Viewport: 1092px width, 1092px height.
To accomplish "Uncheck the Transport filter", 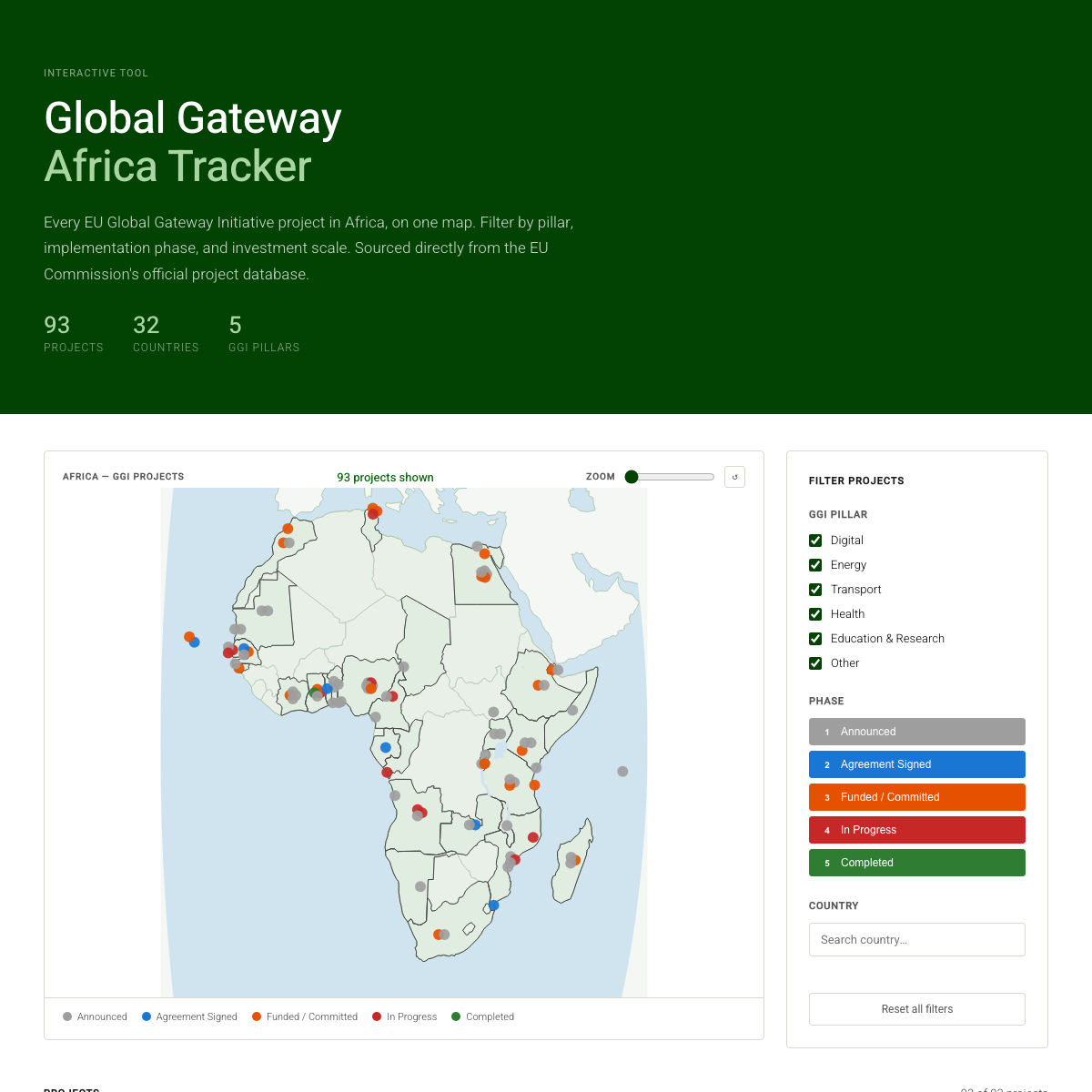I will 814,589.
